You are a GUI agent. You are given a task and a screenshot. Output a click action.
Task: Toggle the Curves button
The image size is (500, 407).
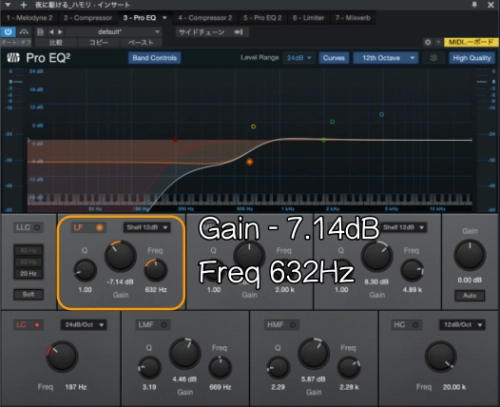click(x=334, y=58)
